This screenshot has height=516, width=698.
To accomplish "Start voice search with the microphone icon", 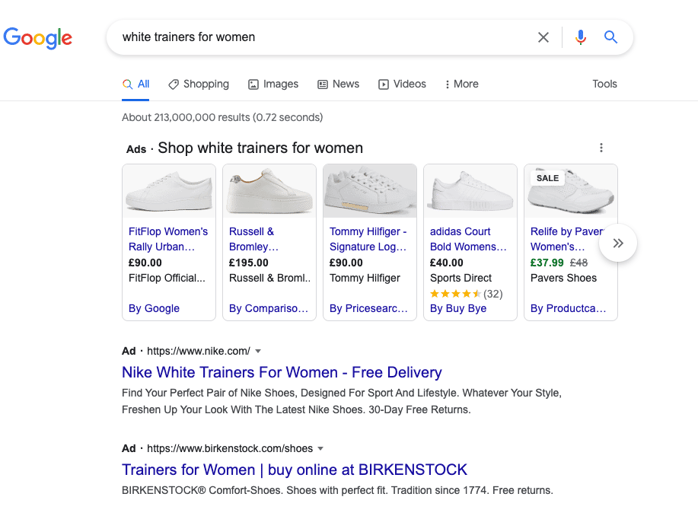I will pos(580,37).
